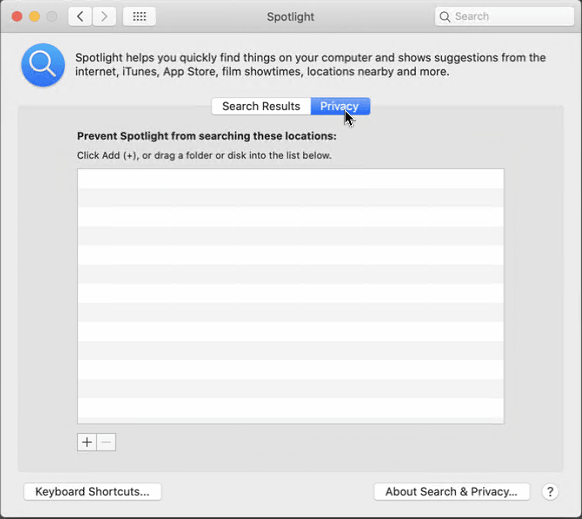Click the blue Spotlight magnifying glass icon
Viewport: 582px width, 519px height.
pyautogui.click(x=43, y=65)
